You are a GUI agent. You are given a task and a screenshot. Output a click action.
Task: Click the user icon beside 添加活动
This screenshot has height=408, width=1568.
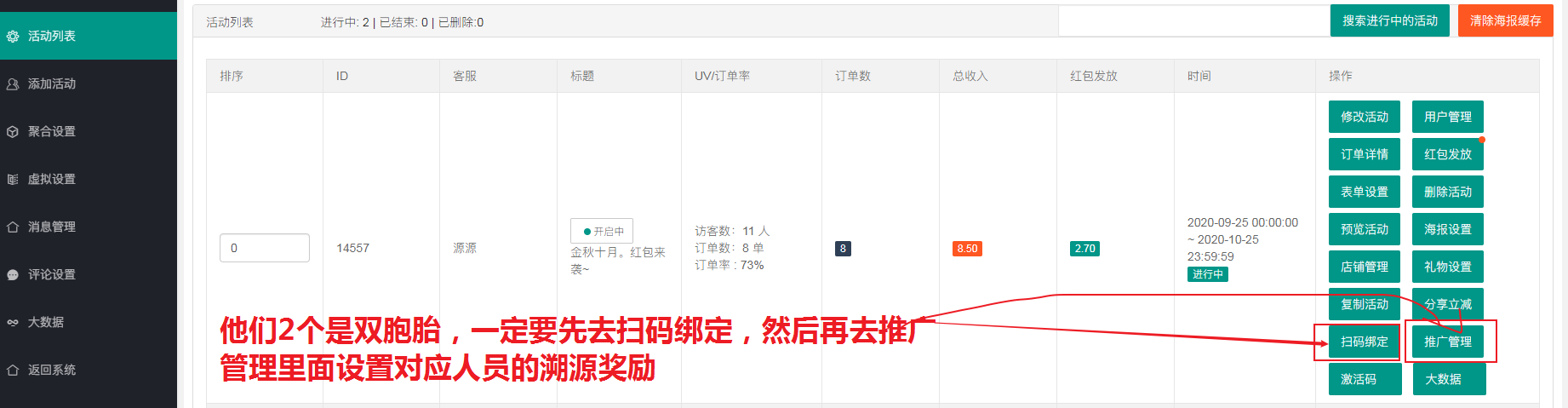pyautogui.click(x=13, y=84)
